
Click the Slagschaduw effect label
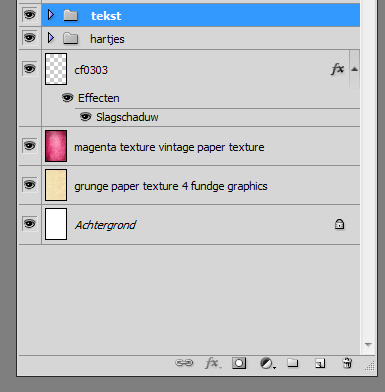coord(127,117)
